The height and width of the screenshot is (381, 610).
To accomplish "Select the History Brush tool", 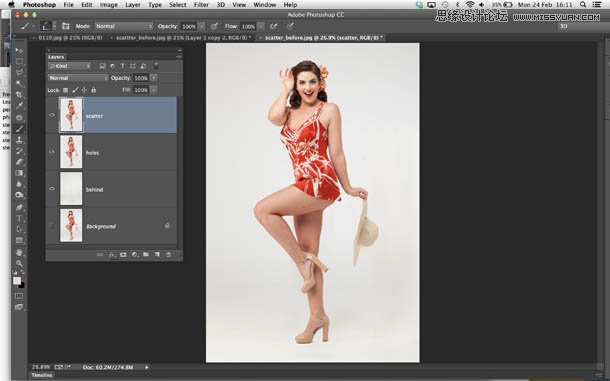I will click(19, 151).
